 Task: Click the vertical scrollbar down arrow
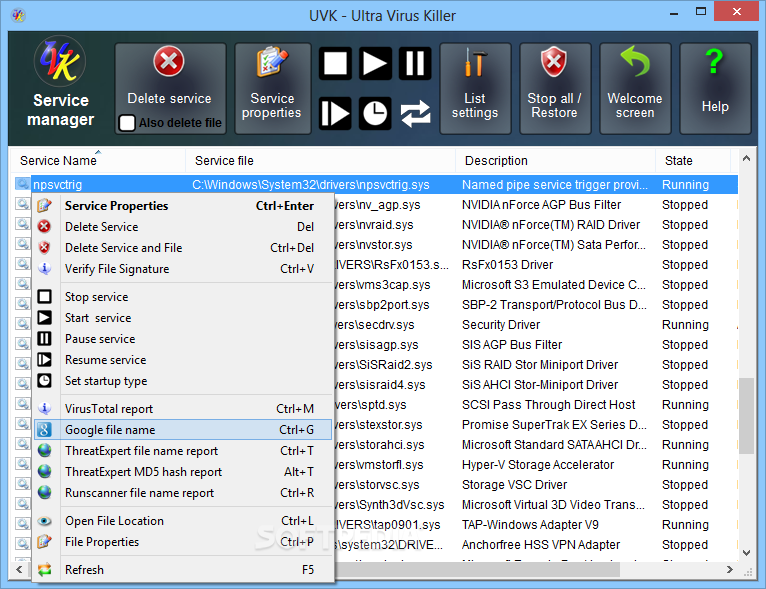[746, 553]
